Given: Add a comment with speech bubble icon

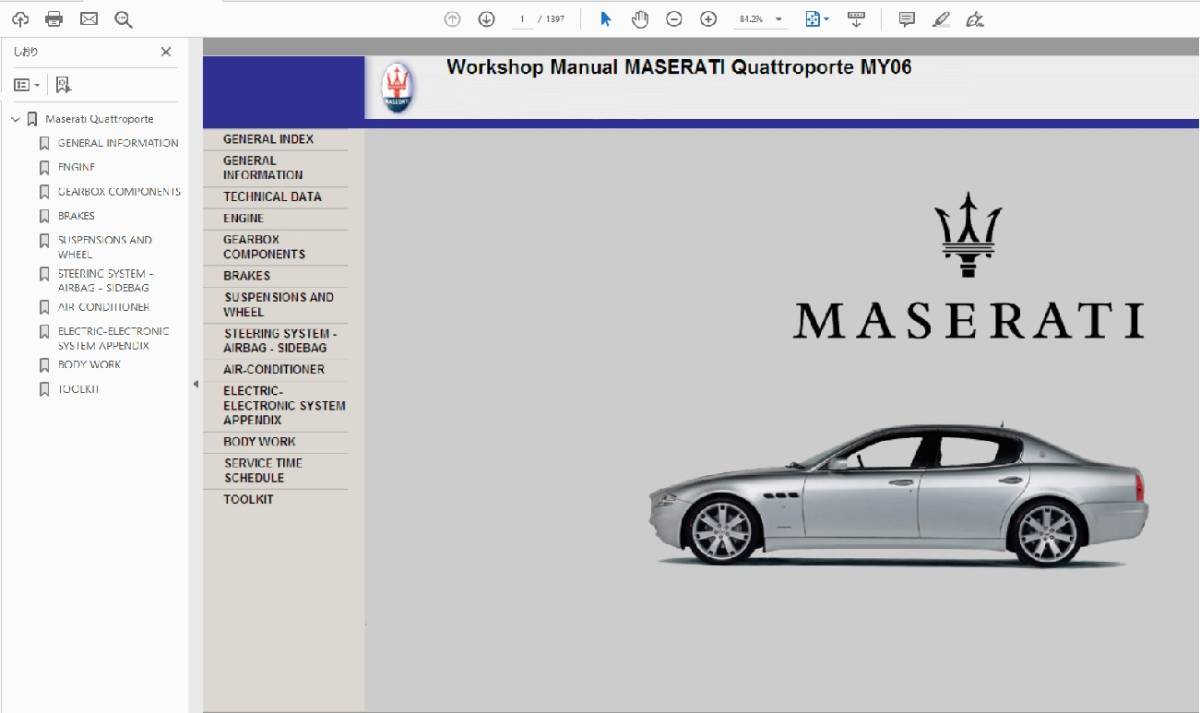Looking at the screenshot, I should [906, 19].
